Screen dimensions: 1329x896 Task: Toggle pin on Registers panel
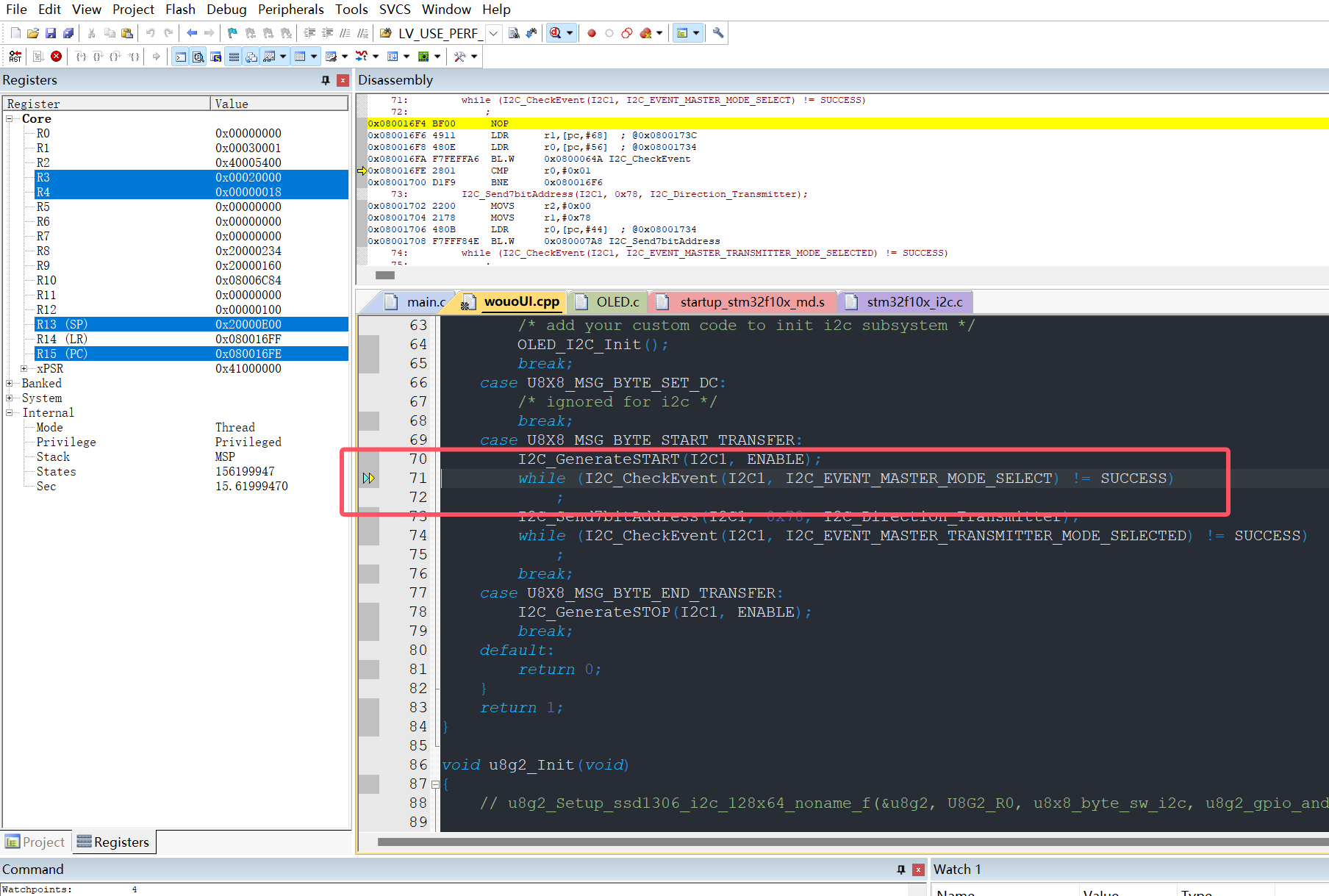click(x=326, y=80)
